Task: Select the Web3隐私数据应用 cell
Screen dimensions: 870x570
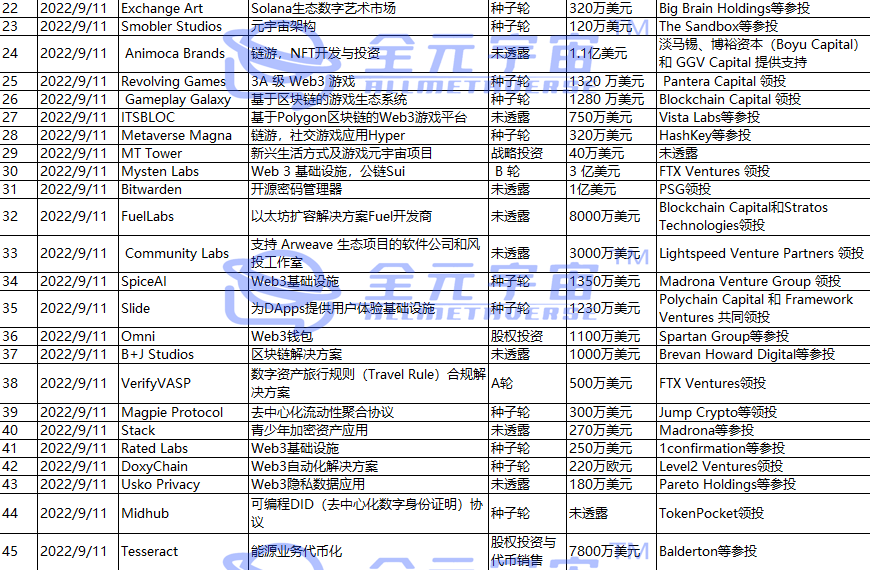Action: (368, 485)
